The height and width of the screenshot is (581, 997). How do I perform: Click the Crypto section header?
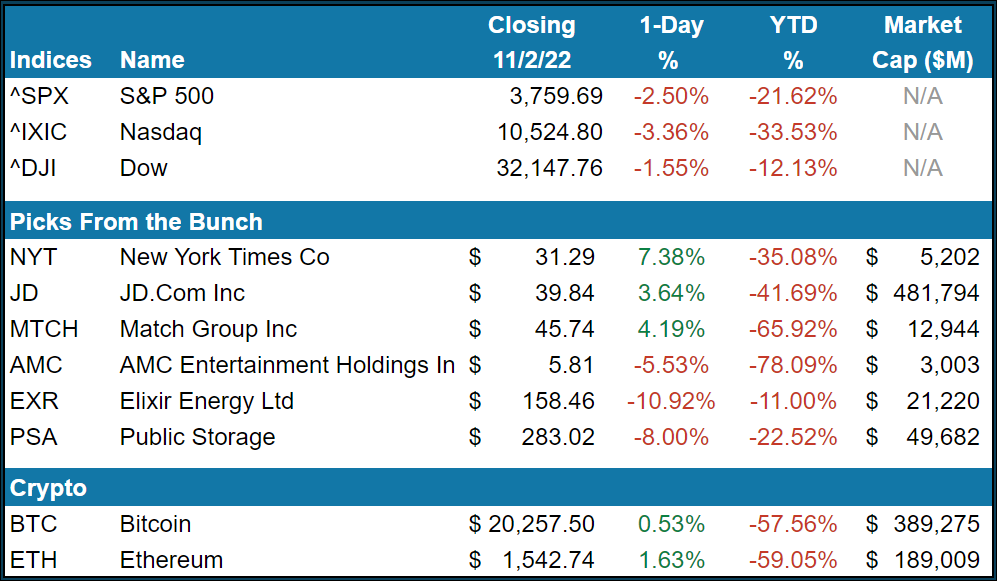click(x=48, y=488)
